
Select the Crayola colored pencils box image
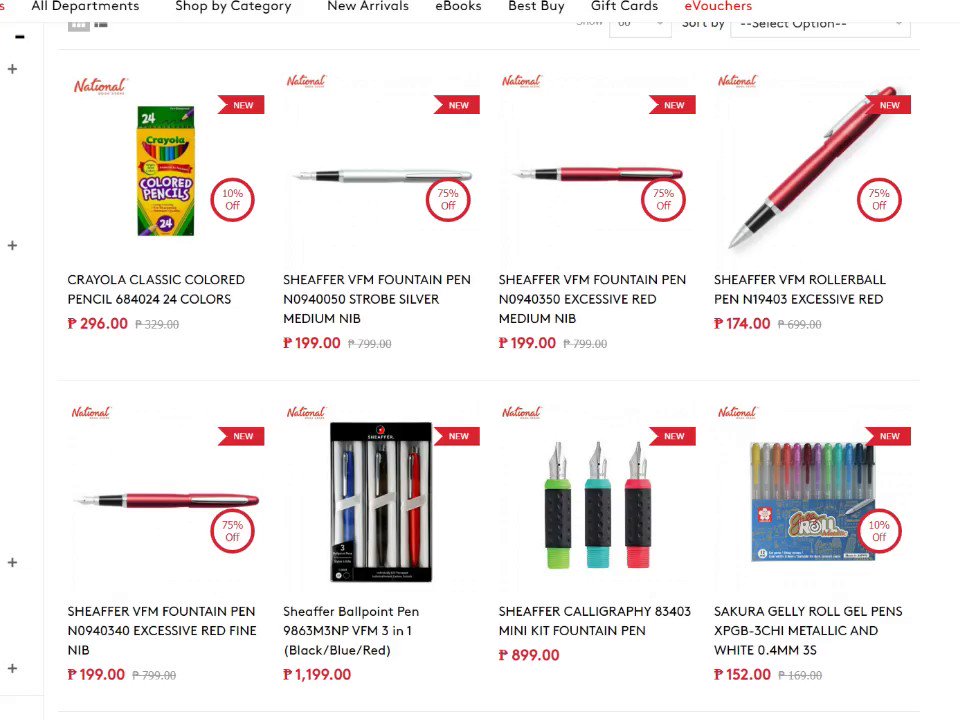click(165, 171)
